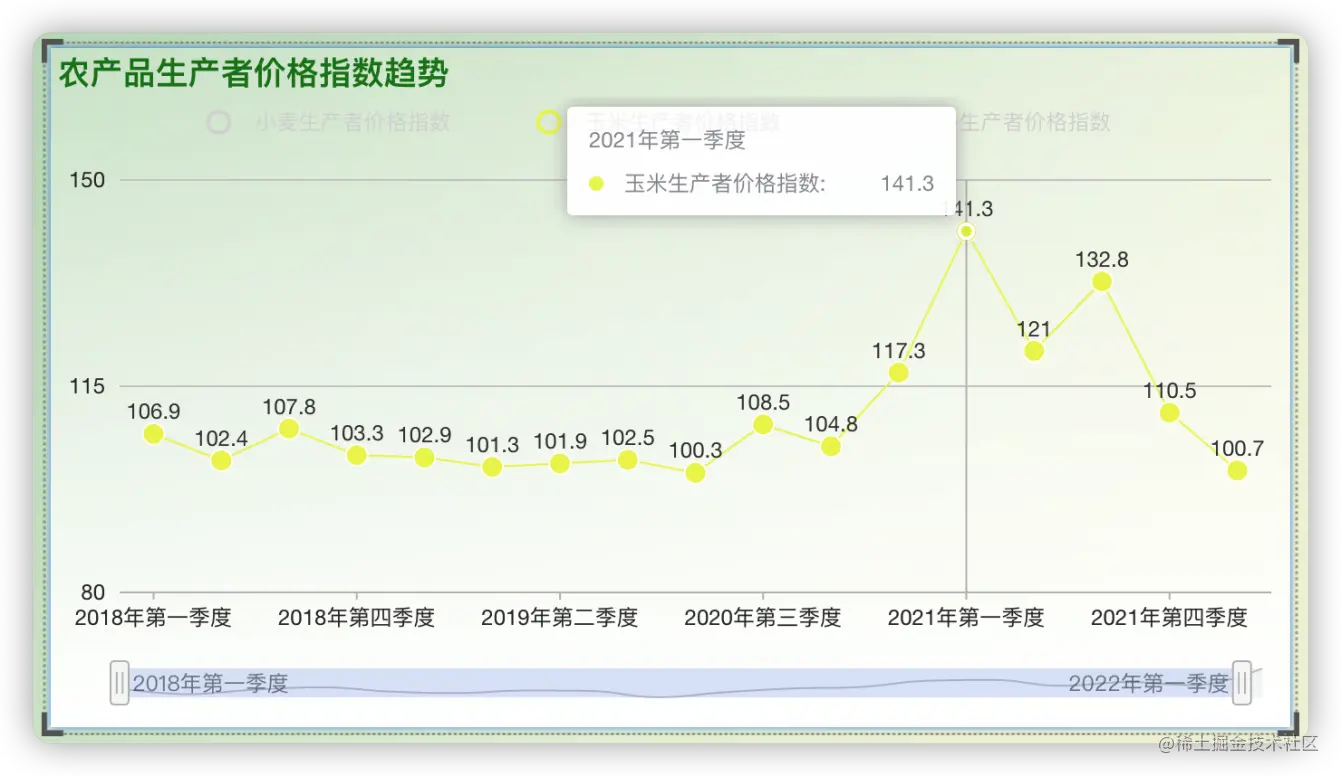This screenshot has height=776, width=1341.
Task: Click the y-axis value 115
Action: tap(86, 386)
